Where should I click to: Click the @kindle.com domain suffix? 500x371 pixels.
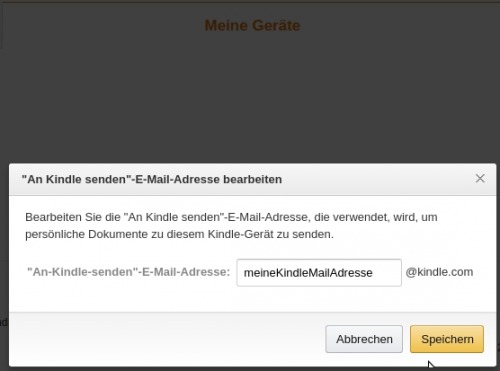439,272
